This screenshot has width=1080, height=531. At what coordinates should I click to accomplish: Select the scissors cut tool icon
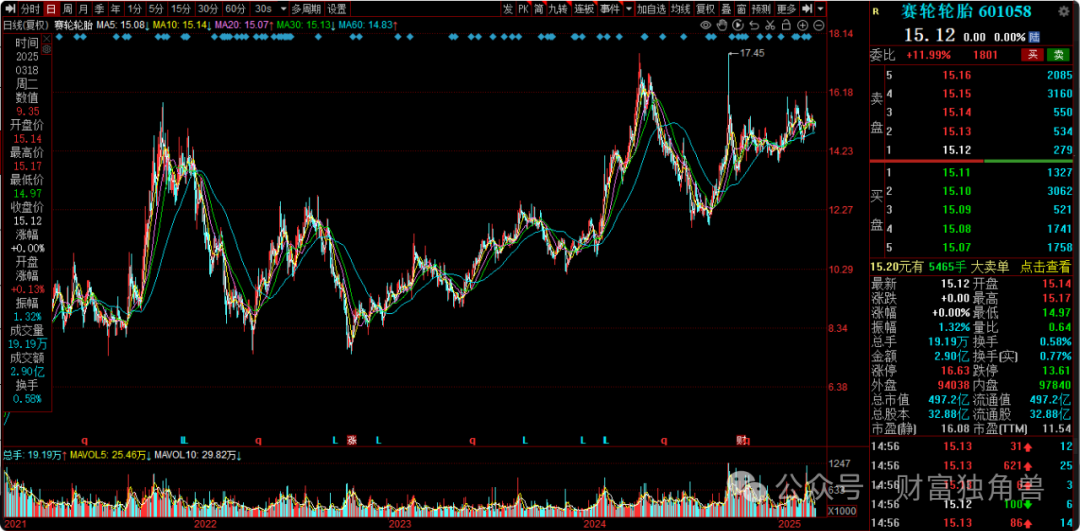tap(770, 25)
